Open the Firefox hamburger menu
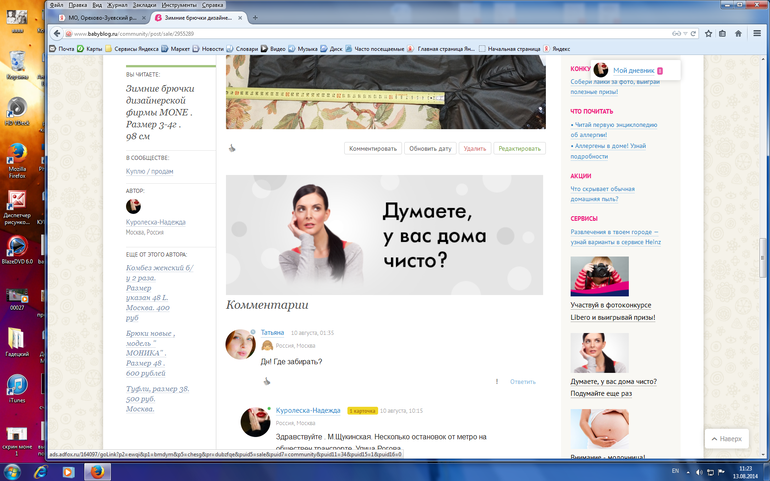Viewport: 770px width, 481px height. click(755, 33)
